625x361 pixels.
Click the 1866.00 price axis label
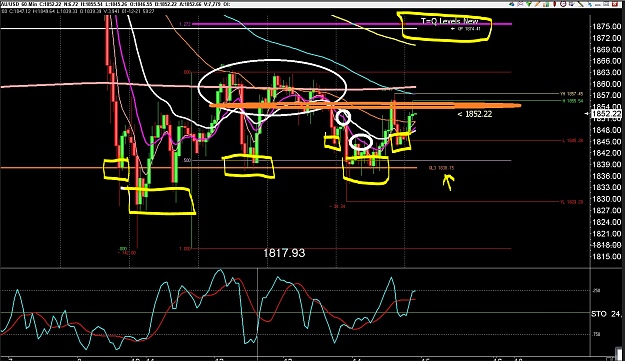[606, 61]
